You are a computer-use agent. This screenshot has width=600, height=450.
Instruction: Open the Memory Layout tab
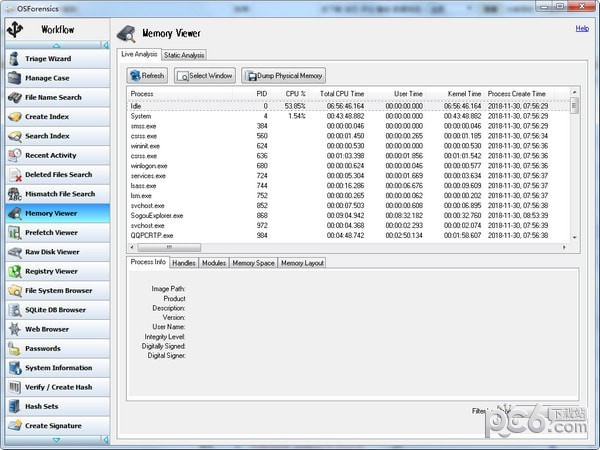tap(302, 263)
